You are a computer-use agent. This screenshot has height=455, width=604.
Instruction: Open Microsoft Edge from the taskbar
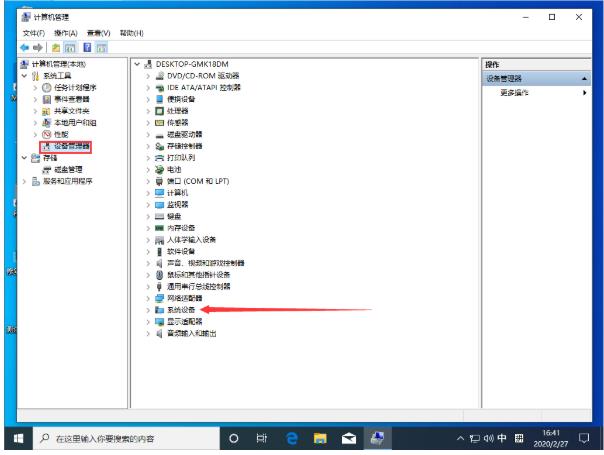pos(292,438)
